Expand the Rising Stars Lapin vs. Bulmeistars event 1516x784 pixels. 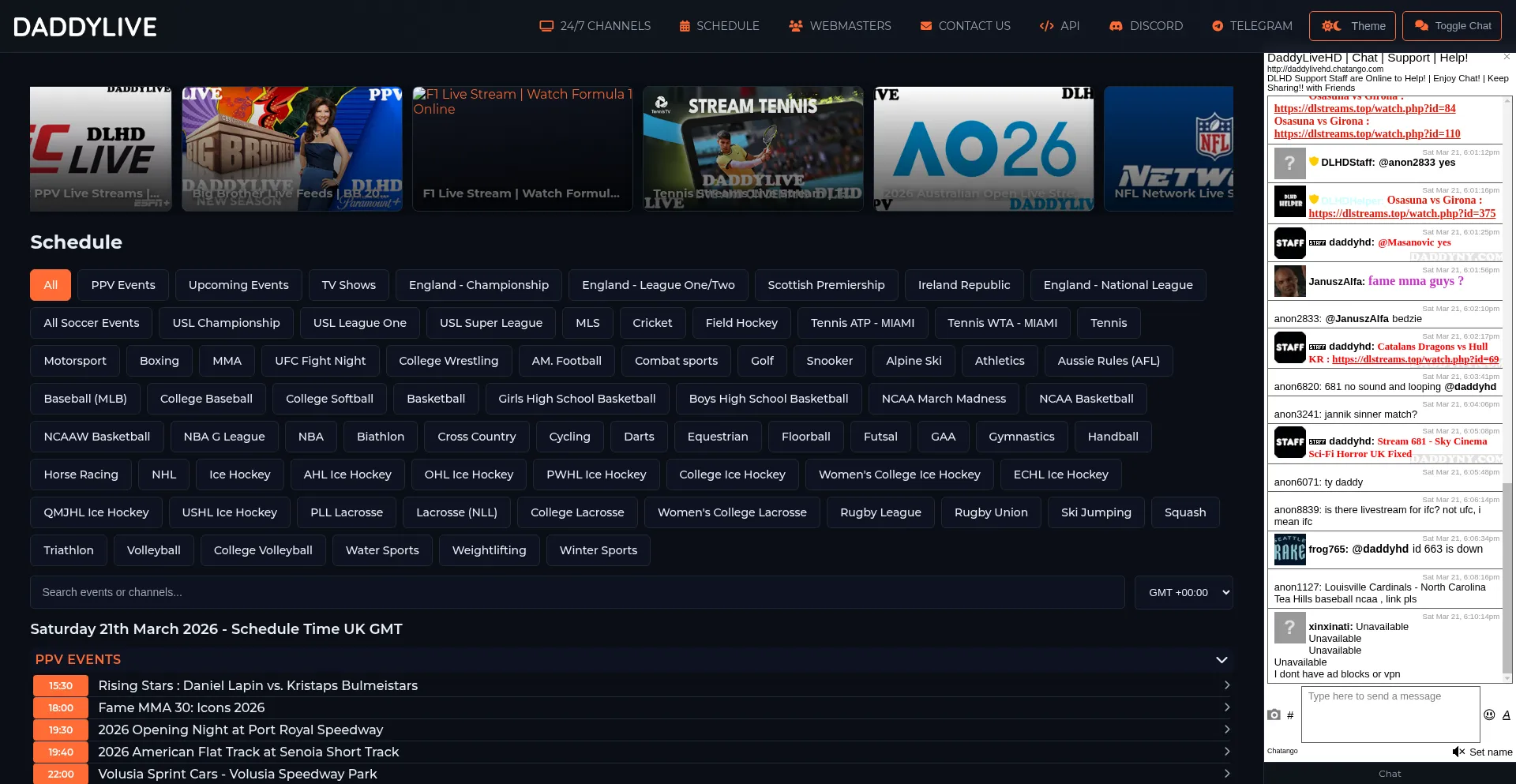[x=632, y=685]
